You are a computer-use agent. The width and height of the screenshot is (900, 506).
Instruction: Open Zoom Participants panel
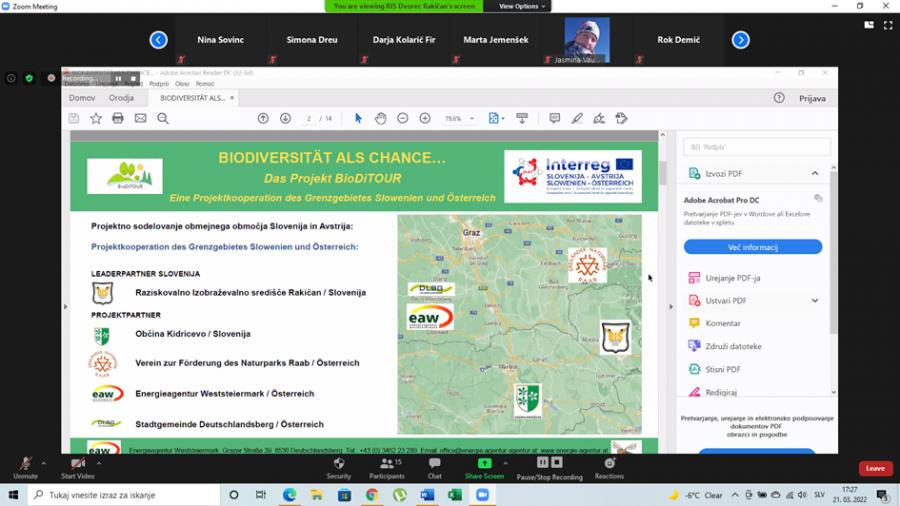387,468
